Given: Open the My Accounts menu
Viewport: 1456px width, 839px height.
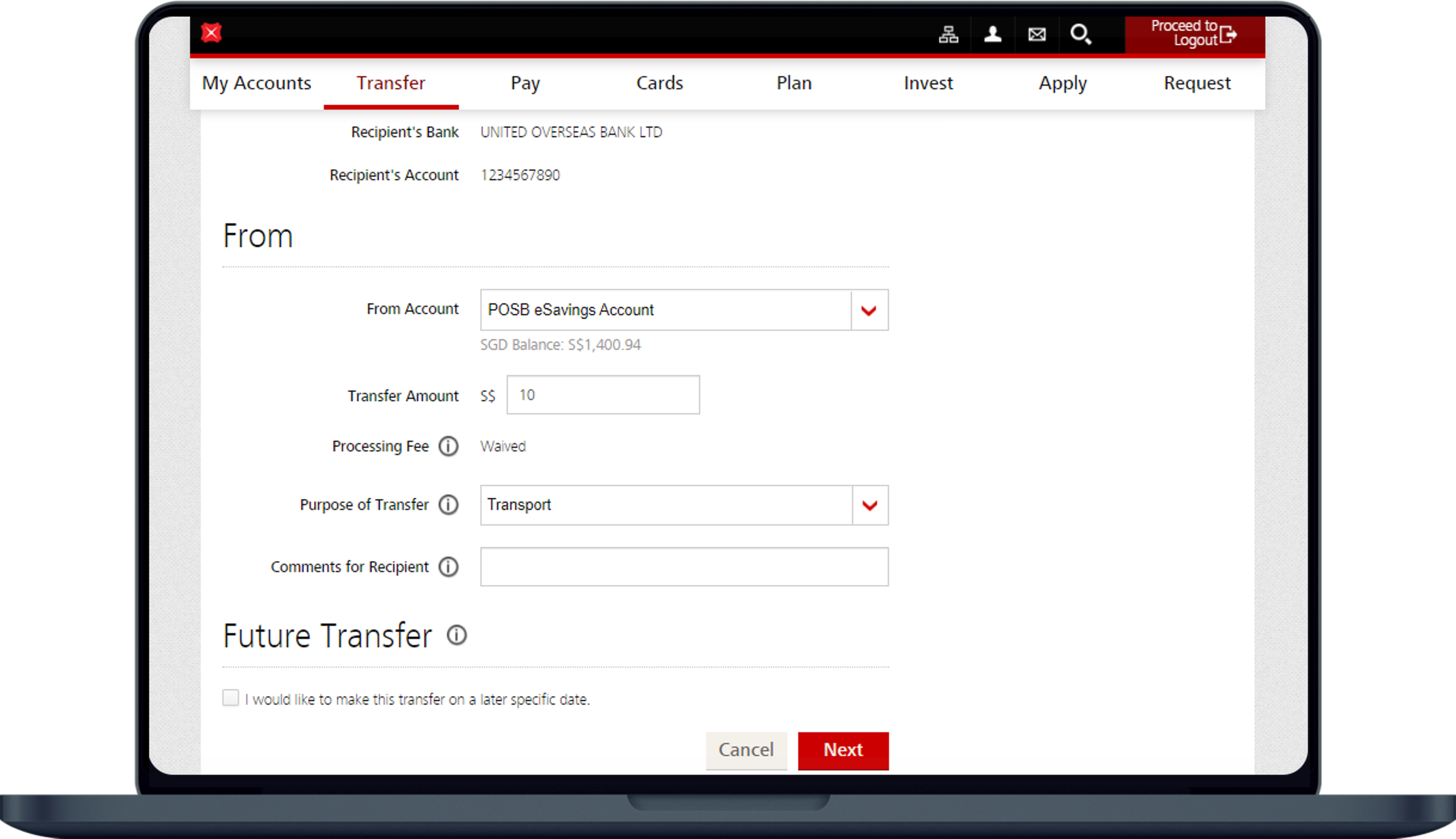Looking at the screenshot, I should [x=257, y=83].
